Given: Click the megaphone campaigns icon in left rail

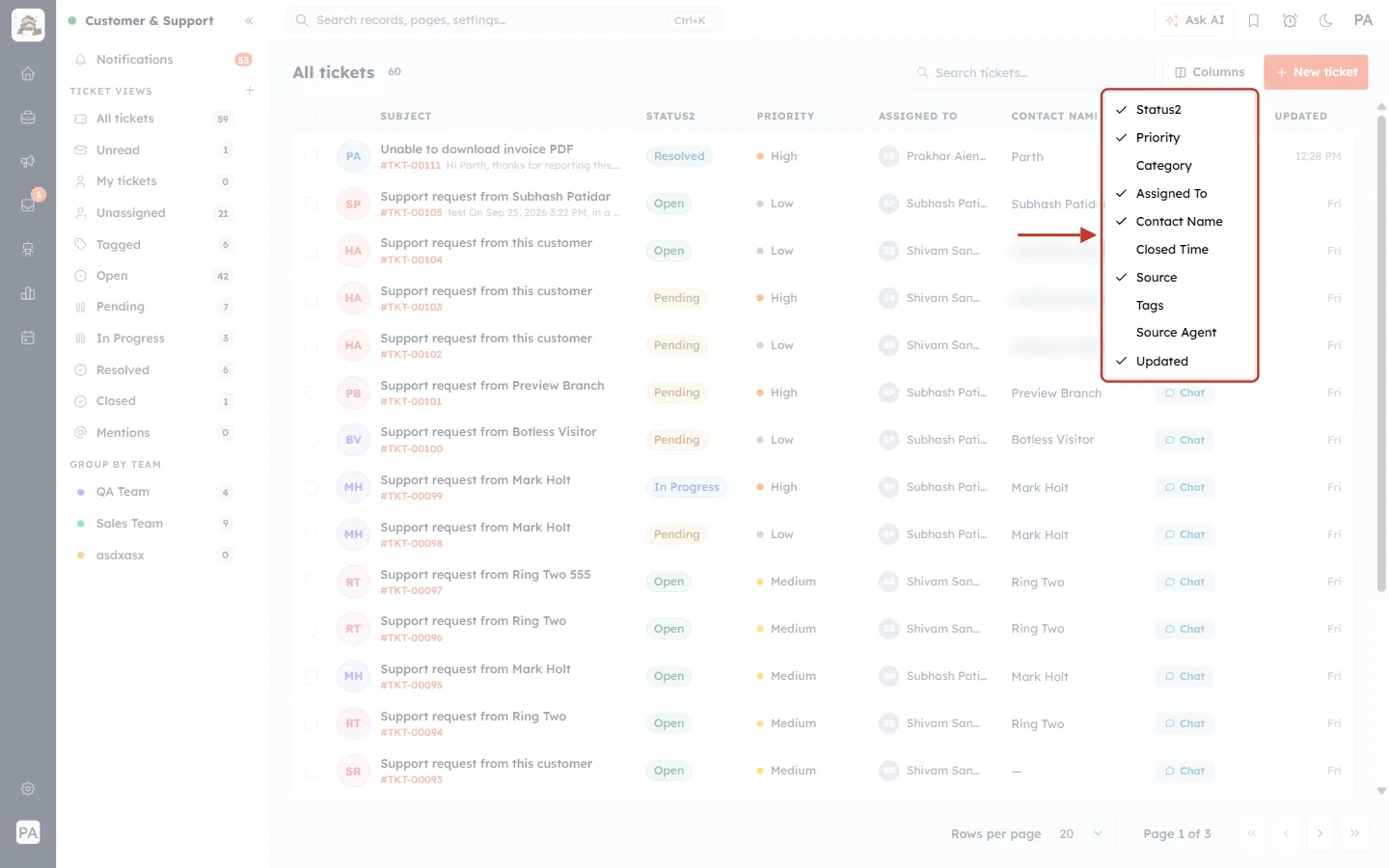Looking at the screenshot, I should [28, 161].
